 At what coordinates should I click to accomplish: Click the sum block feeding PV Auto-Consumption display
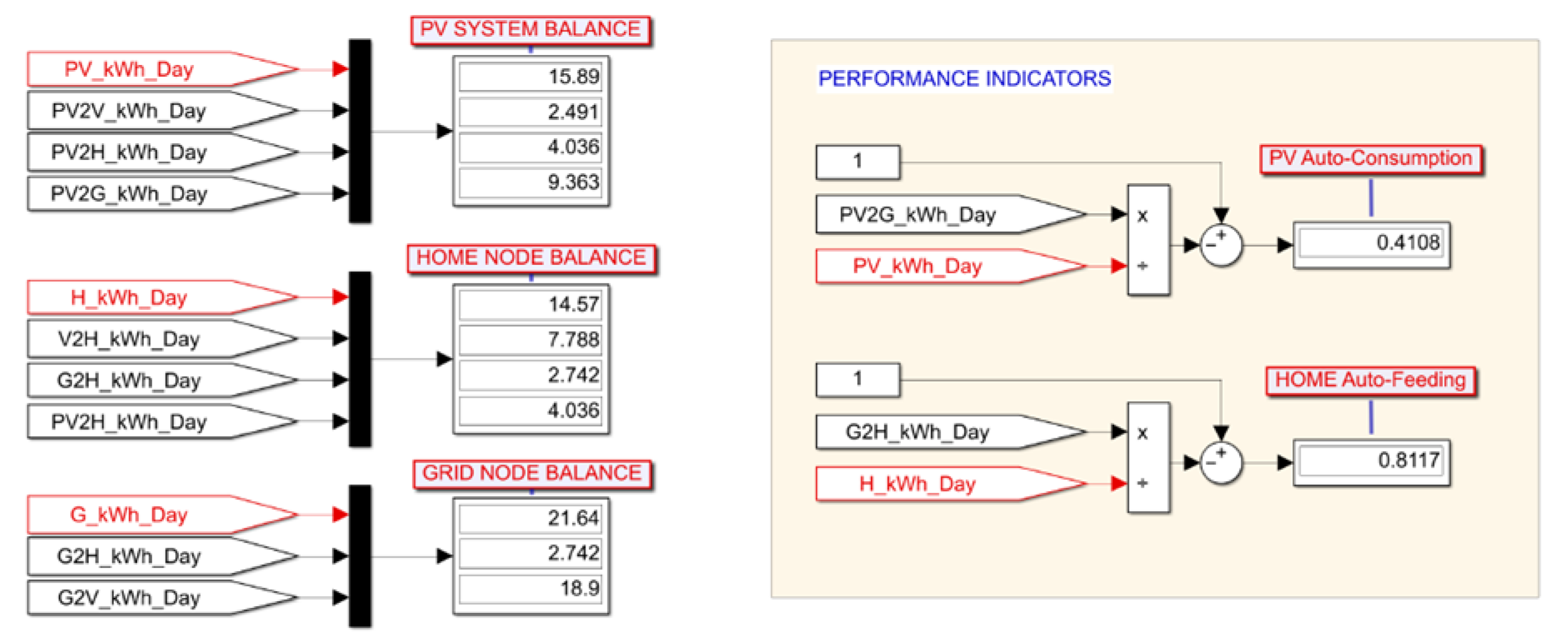(1221, 245)
